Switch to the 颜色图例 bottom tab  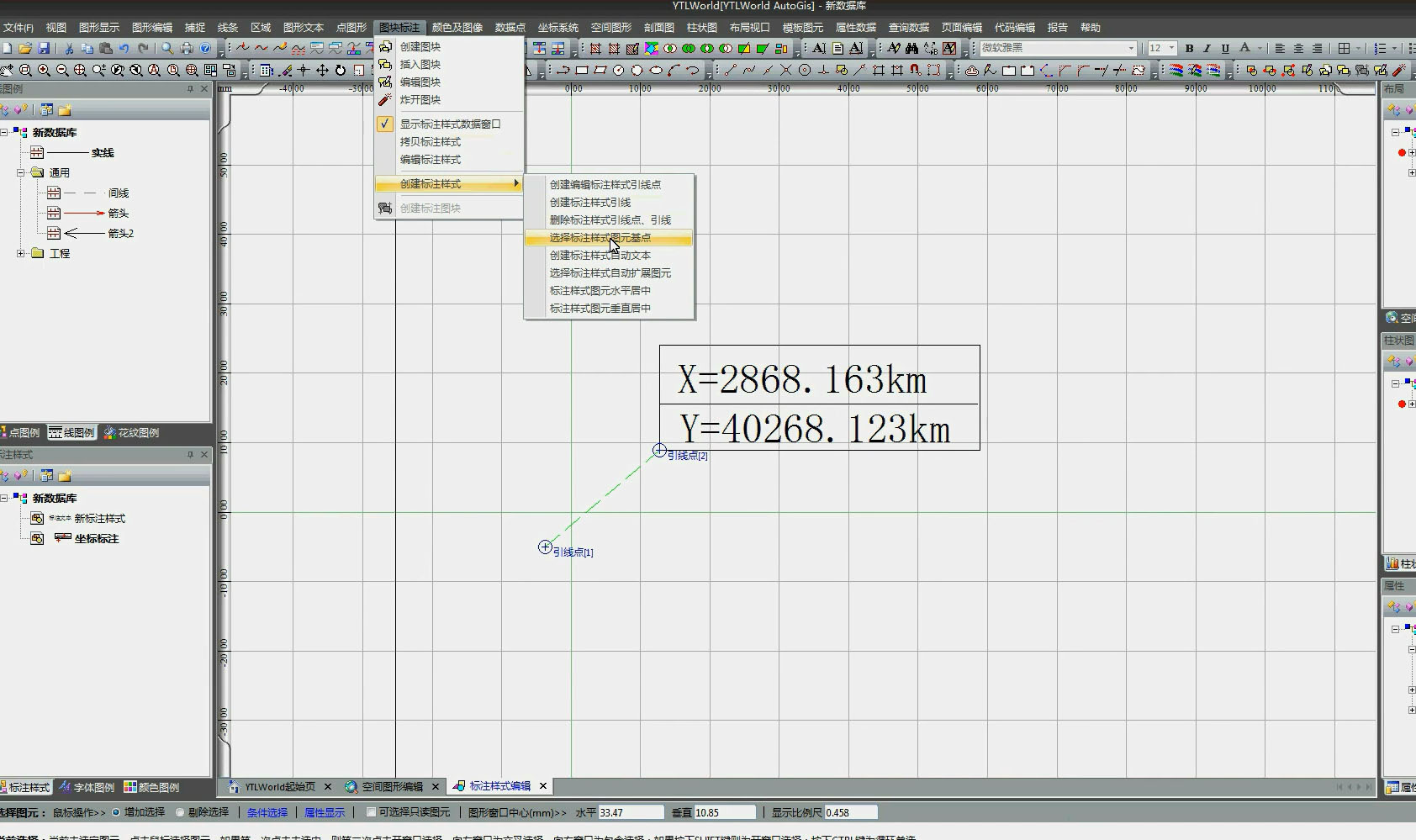click(151, 787)
